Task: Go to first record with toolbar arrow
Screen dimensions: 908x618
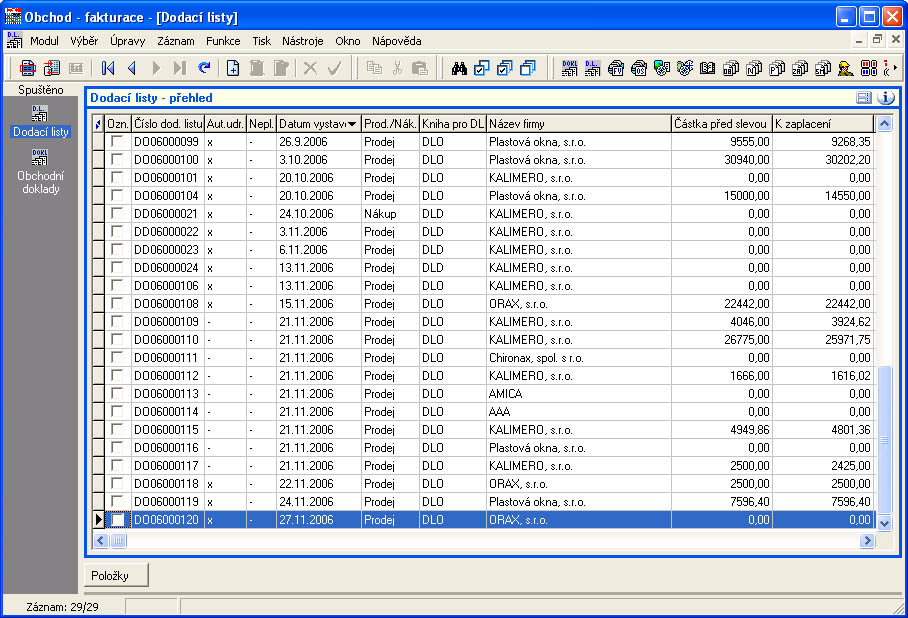Action: point(108,68)
